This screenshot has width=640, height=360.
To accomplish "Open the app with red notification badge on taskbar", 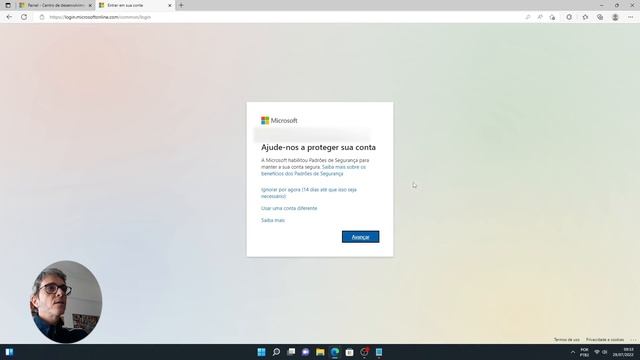I will pyautogui.click(x=364, y=352).
